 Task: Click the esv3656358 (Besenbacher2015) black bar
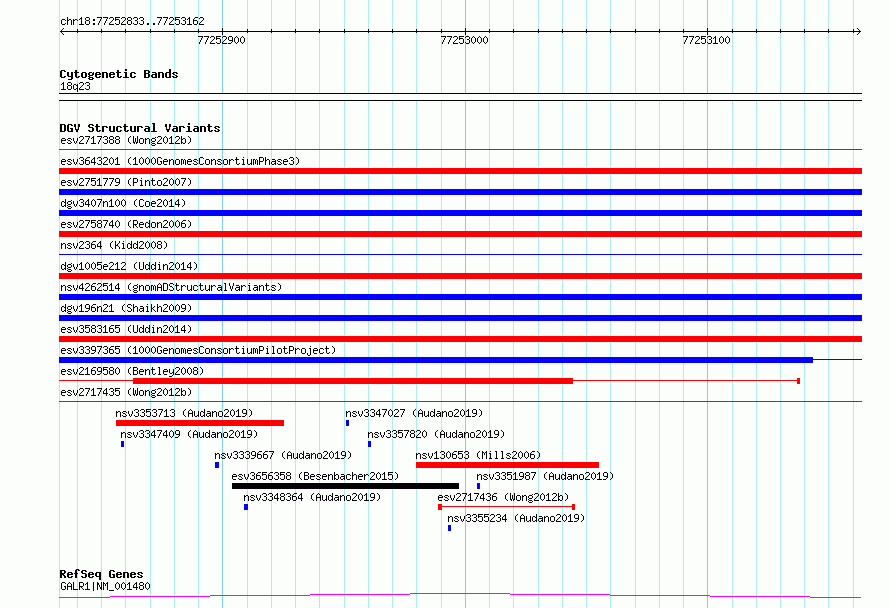[x=346, y=486]
